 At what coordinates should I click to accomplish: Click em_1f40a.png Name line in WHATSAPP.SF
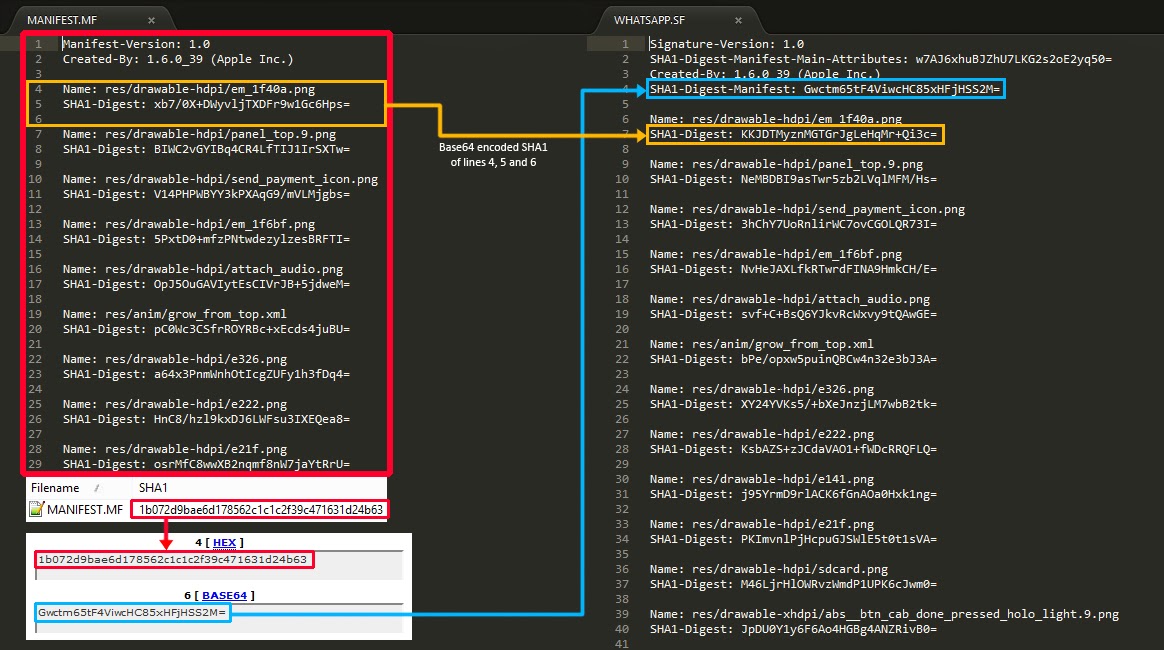[776, 119]
